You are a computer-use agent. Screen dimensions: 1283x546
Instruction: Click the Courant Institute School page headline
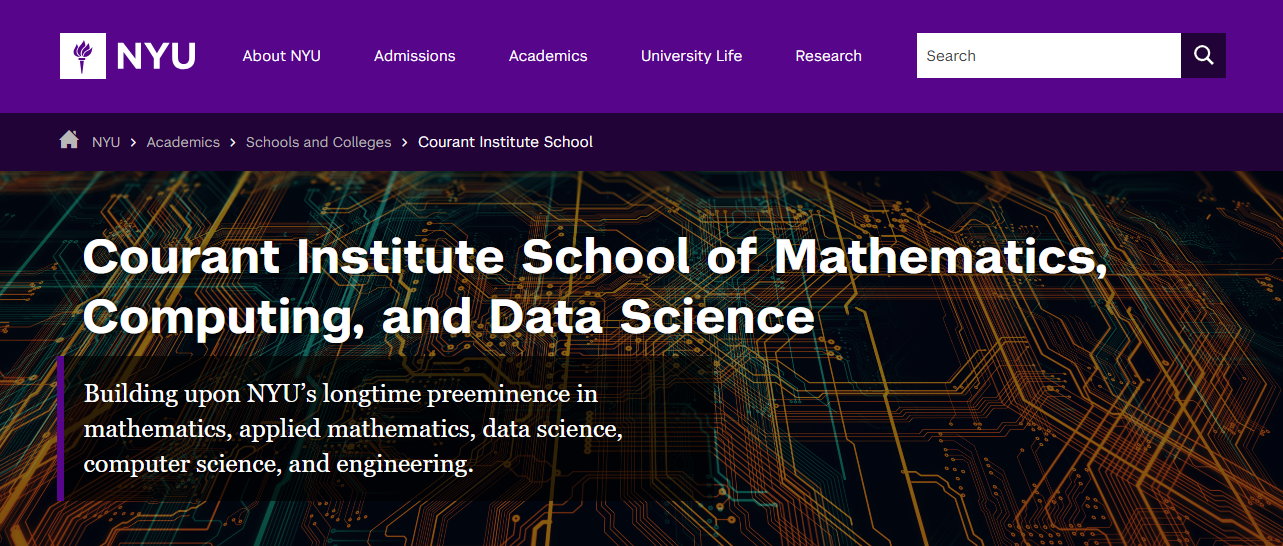click(595, 286)
